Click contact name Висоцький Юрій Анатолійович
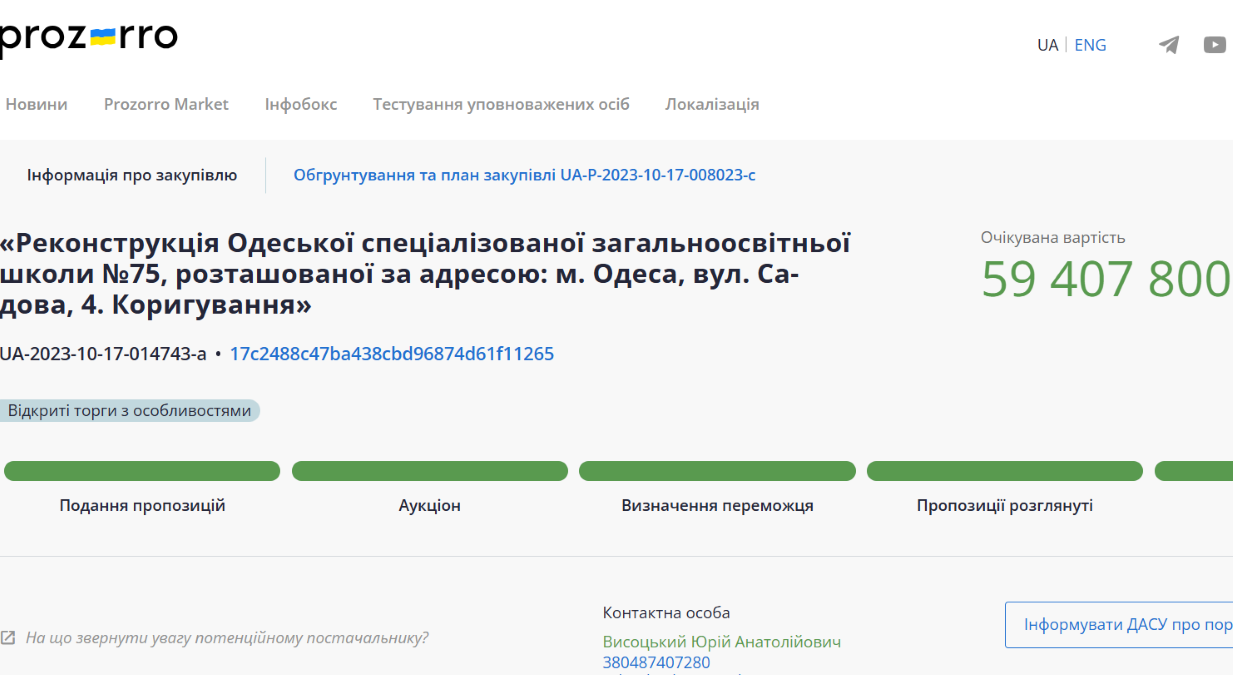This screenshot has width=1233, height=675. (x=721, y=642)
